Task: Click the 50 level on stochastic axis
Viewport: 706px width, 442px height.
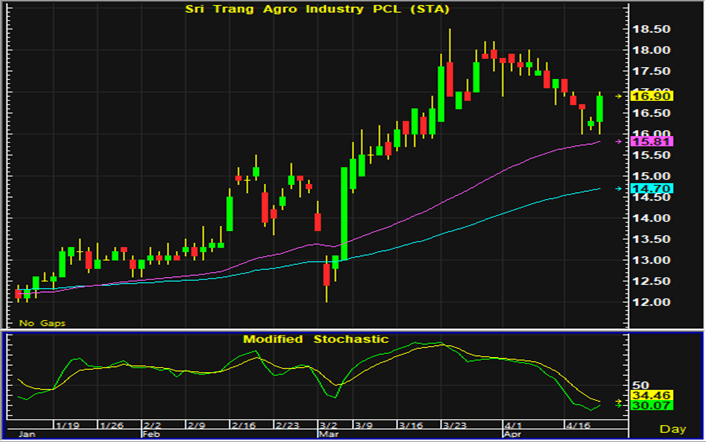Action: tap(640, 386)
